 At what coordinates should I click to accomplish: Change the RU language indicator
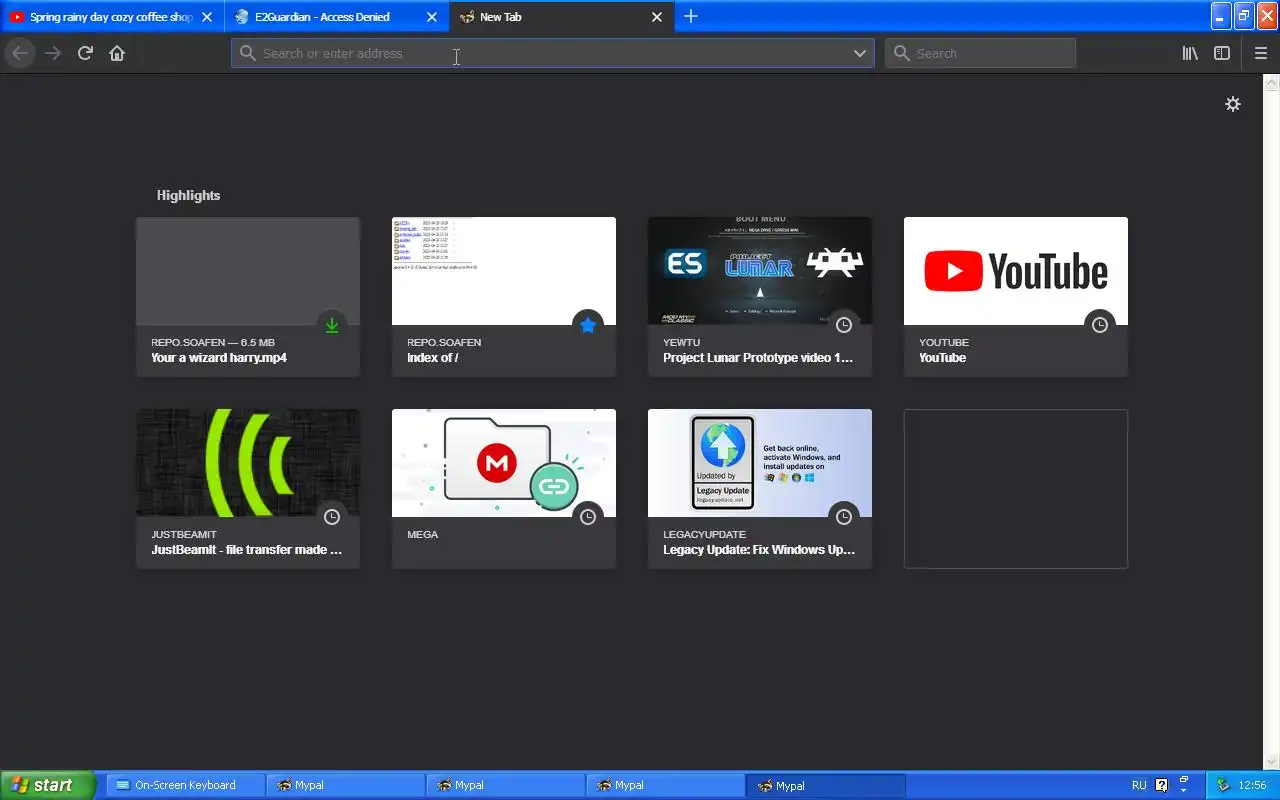click(x=1139, y=785)
